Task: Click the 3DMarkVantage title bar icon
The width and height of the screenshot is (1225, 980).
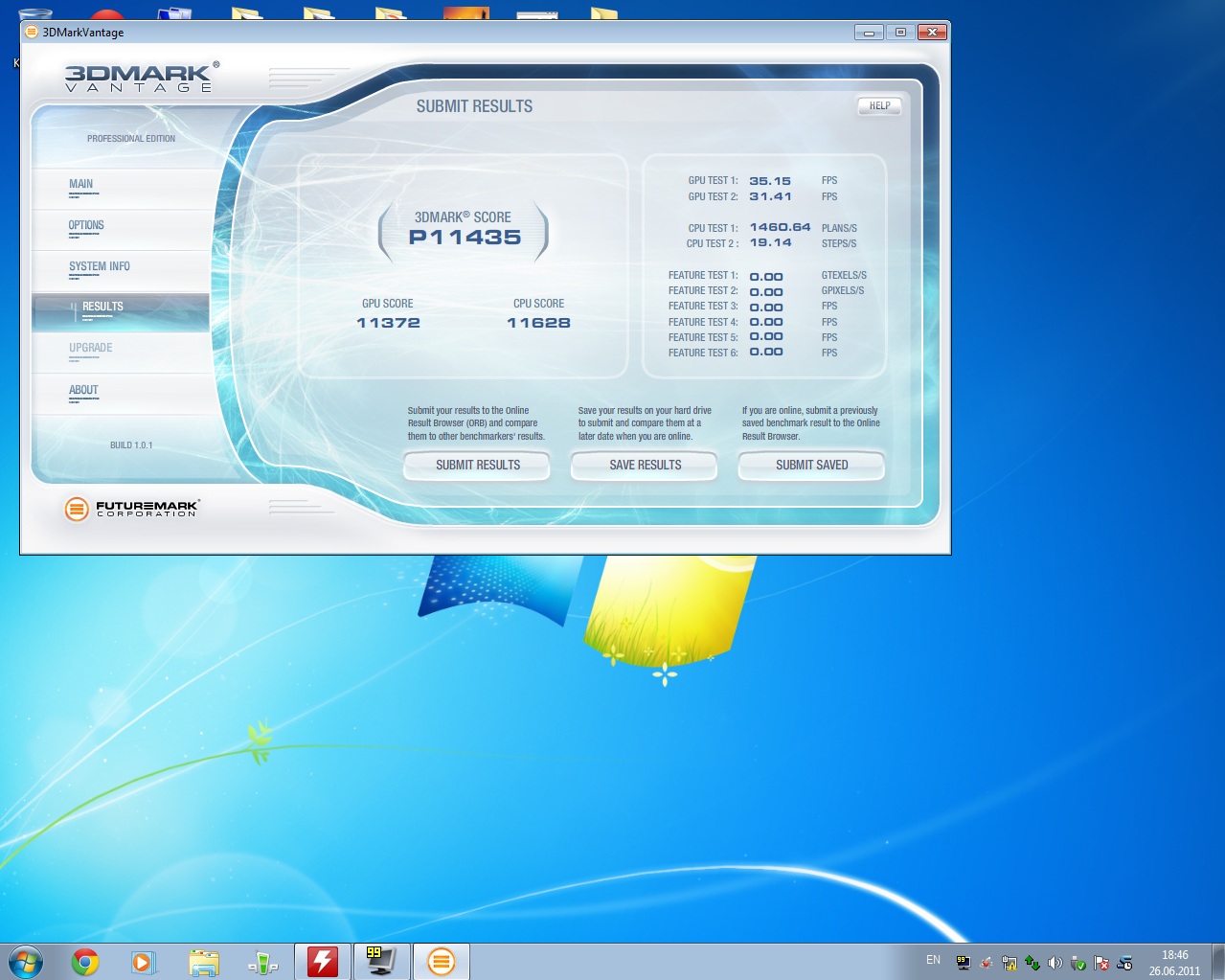Action: tap(31, 32)
